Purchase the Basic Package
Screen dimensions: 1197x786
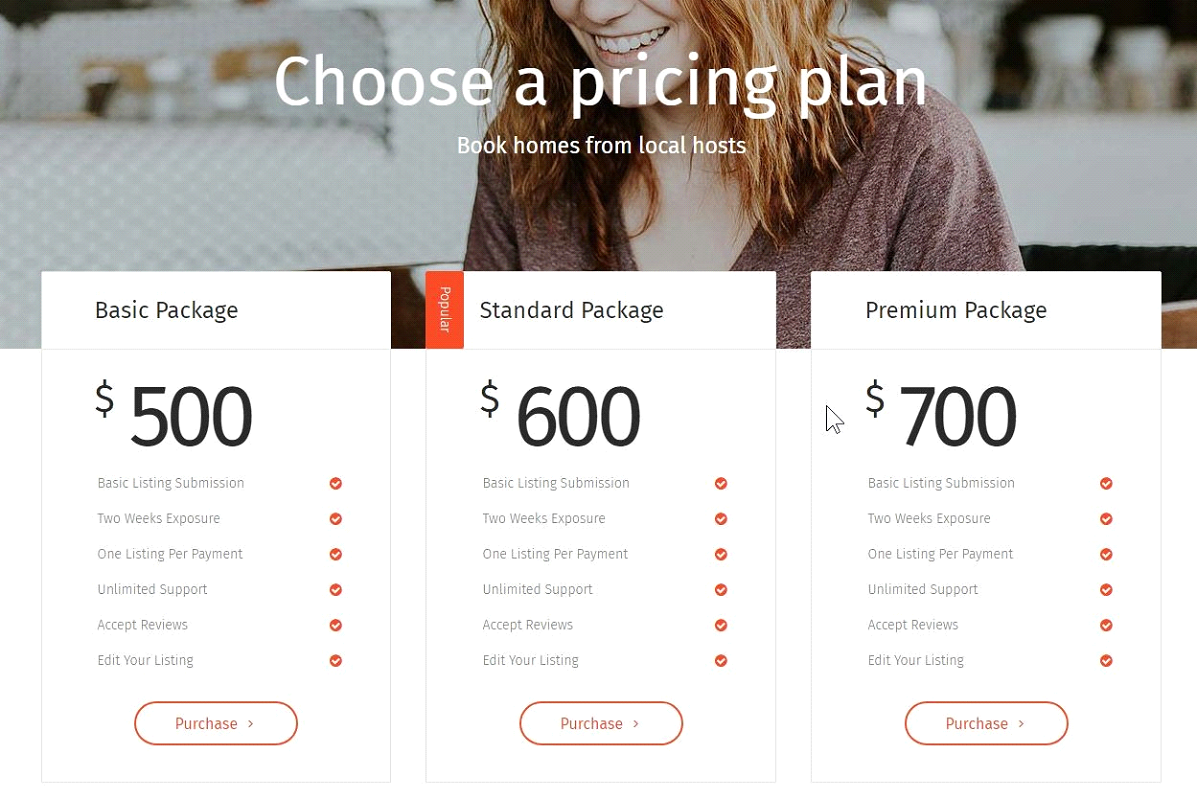click(x=216, y=724)
